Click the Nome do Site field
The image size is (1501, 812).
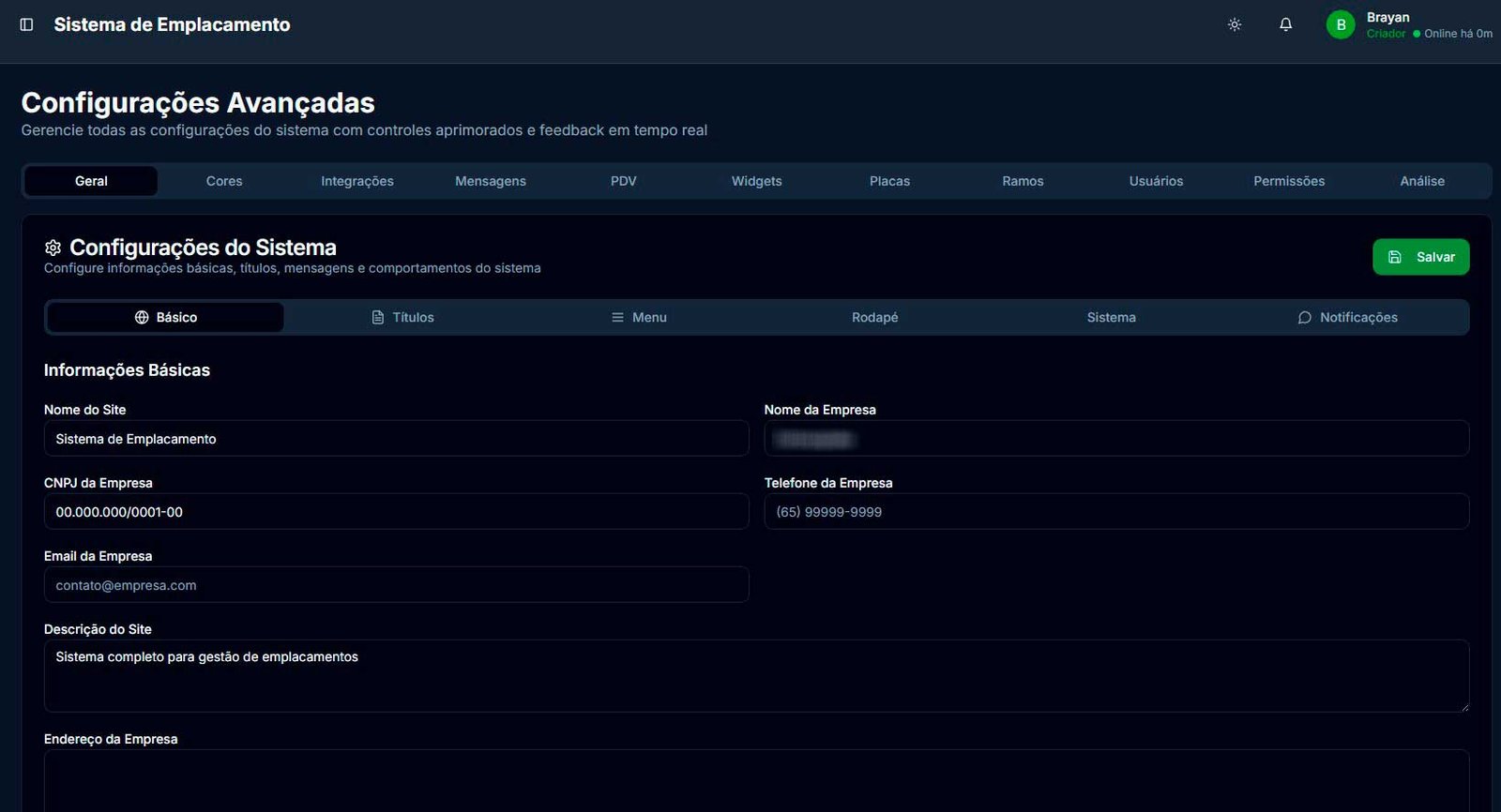click(396, 439)
